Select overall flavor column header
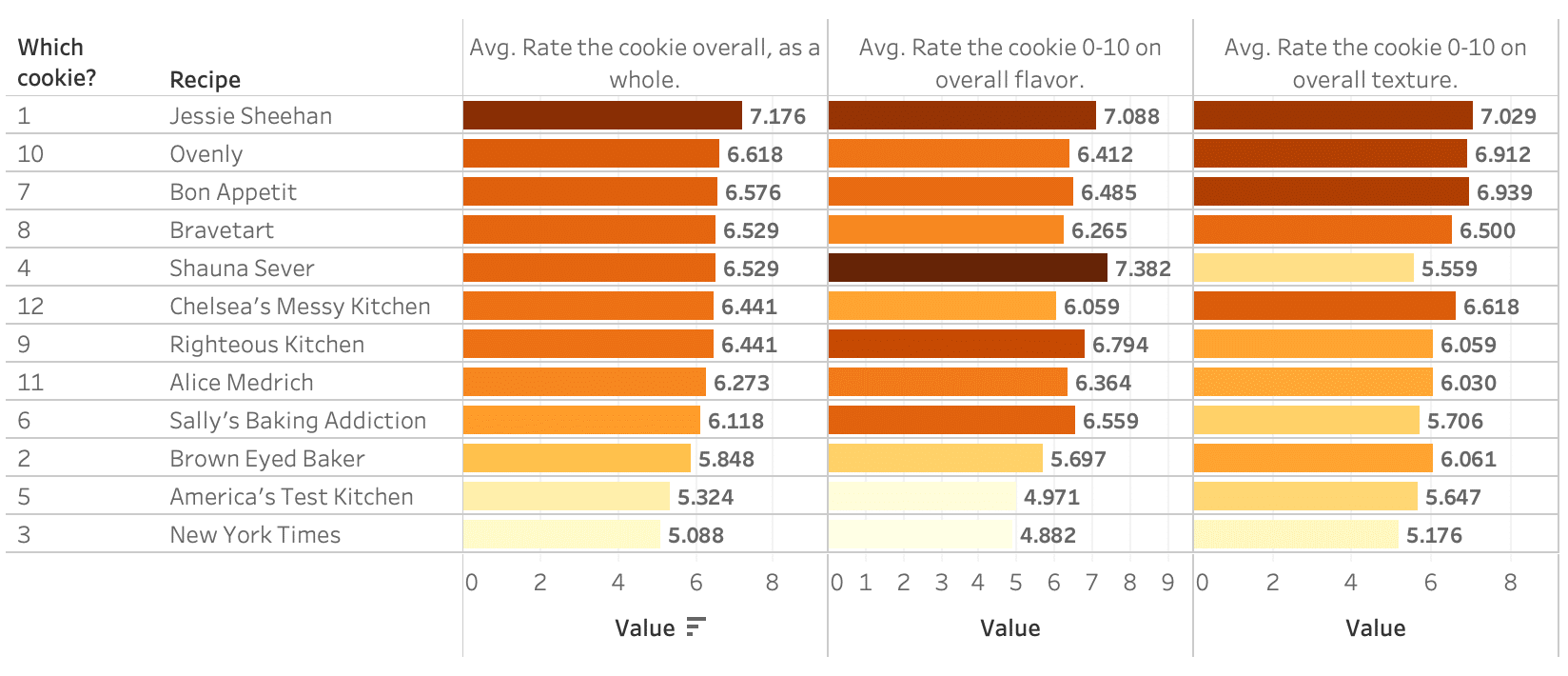Image resolution: width=1568 pixels, height=676 pixels. coord(1009,63)
